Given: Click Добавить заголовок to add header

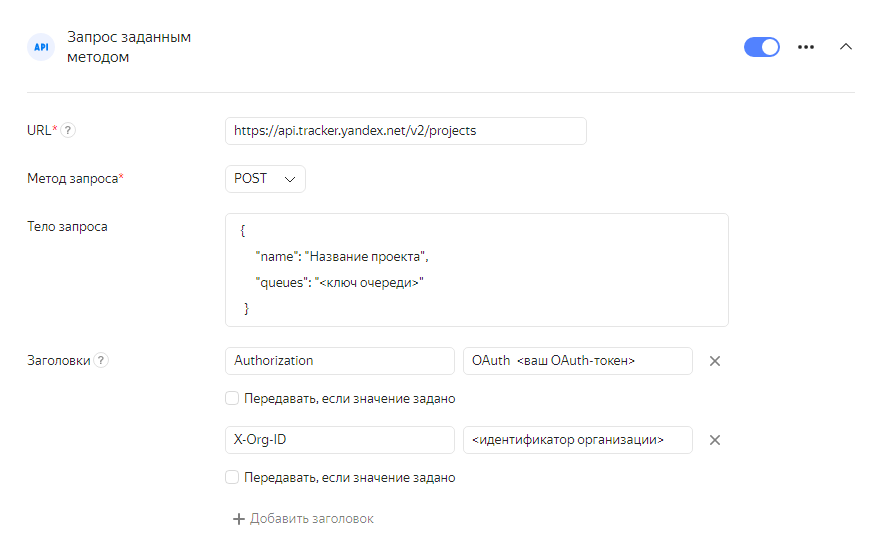Looking at the screenshot, I should (x=304, y=519).
